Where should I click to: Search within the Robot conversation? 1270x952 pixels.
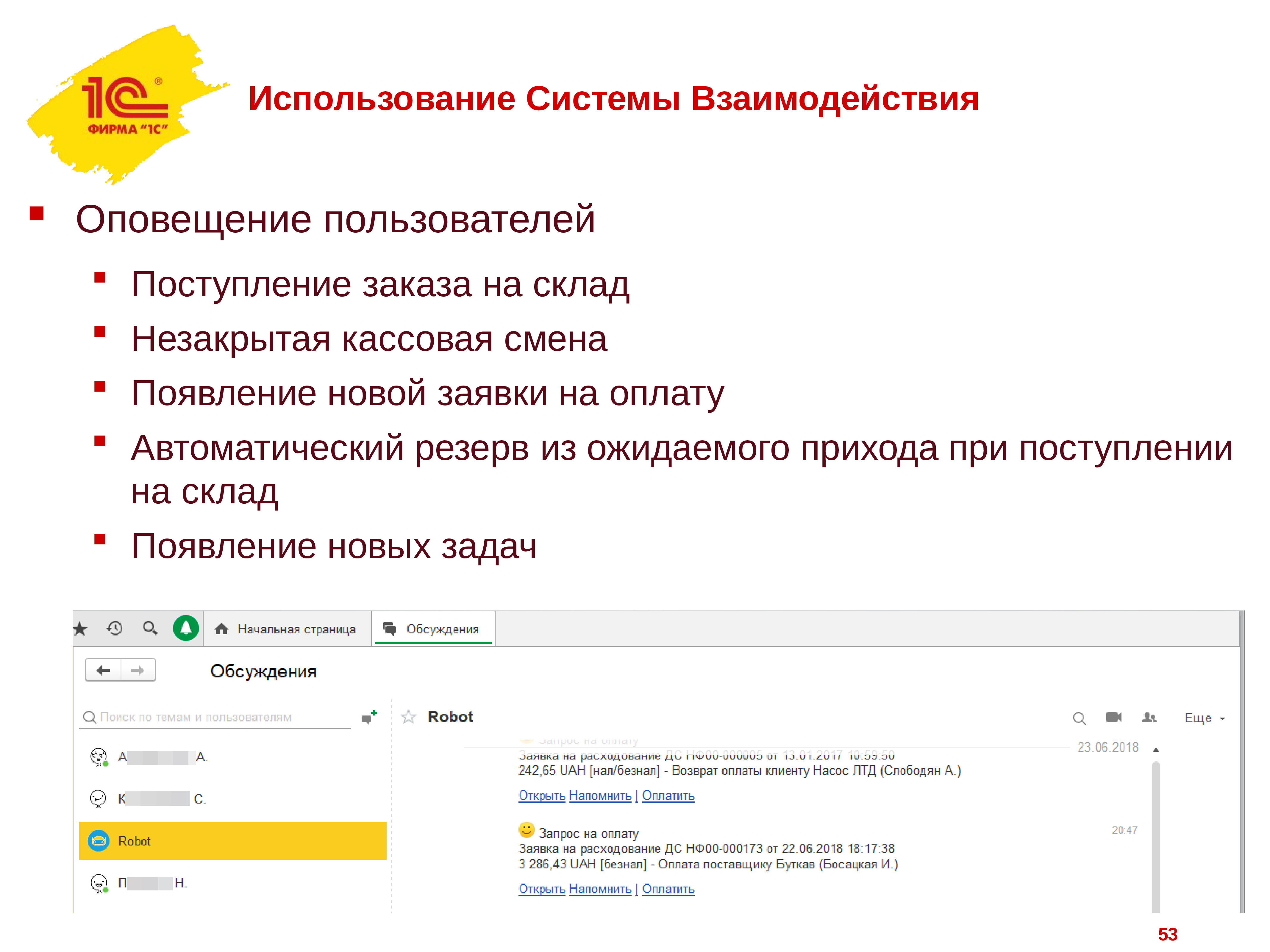1079,718
